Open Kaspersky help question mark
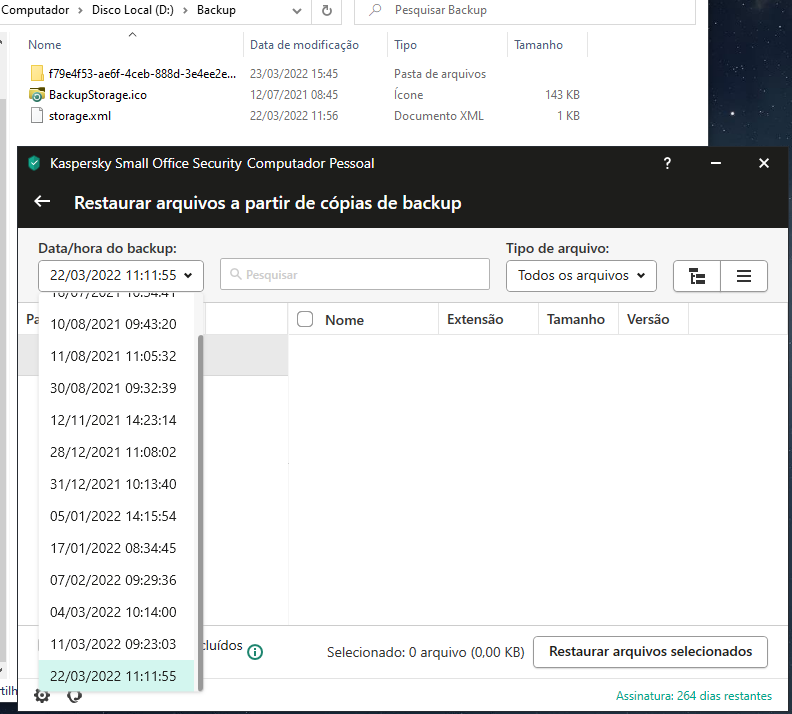The width and height of the screenshot is (792, 714). pos(667,163)
